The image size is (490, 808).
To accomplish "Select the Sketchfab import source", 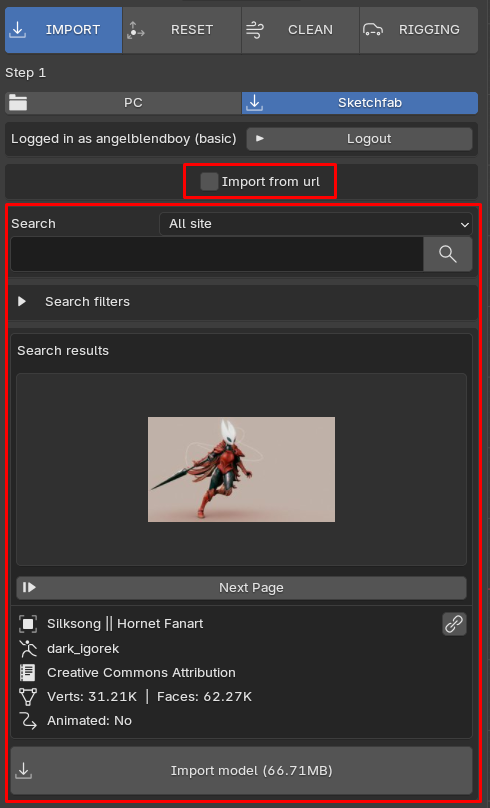I will (360, 103).
